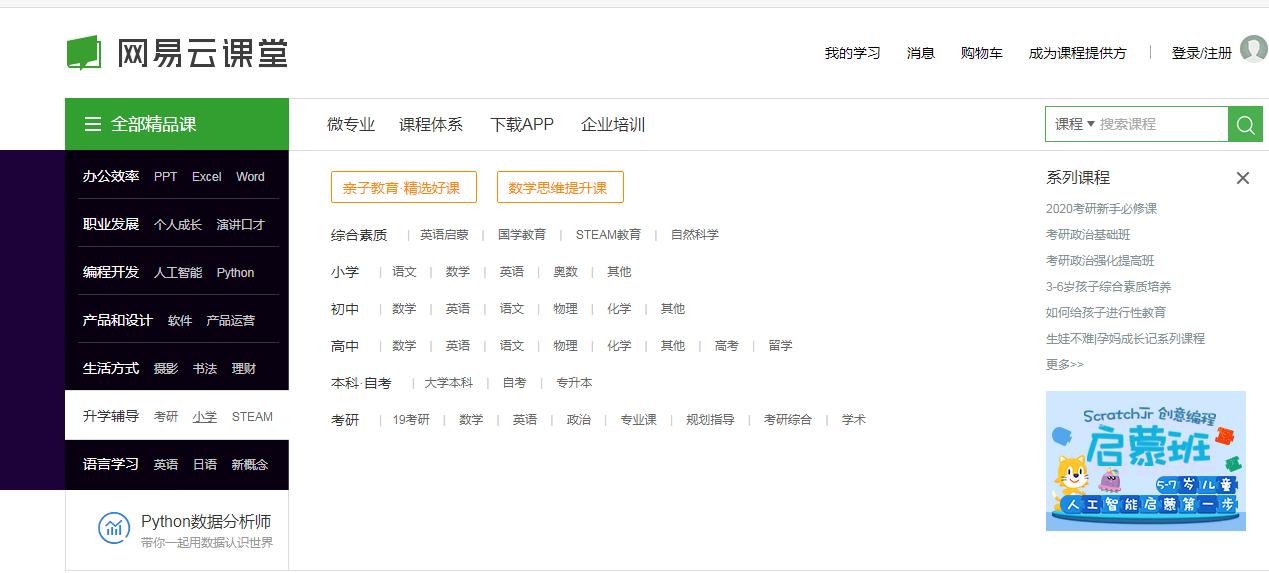Click the 网易云课堂 green book logo
Screen dimensions: 1269x573
tap(84, 52)
